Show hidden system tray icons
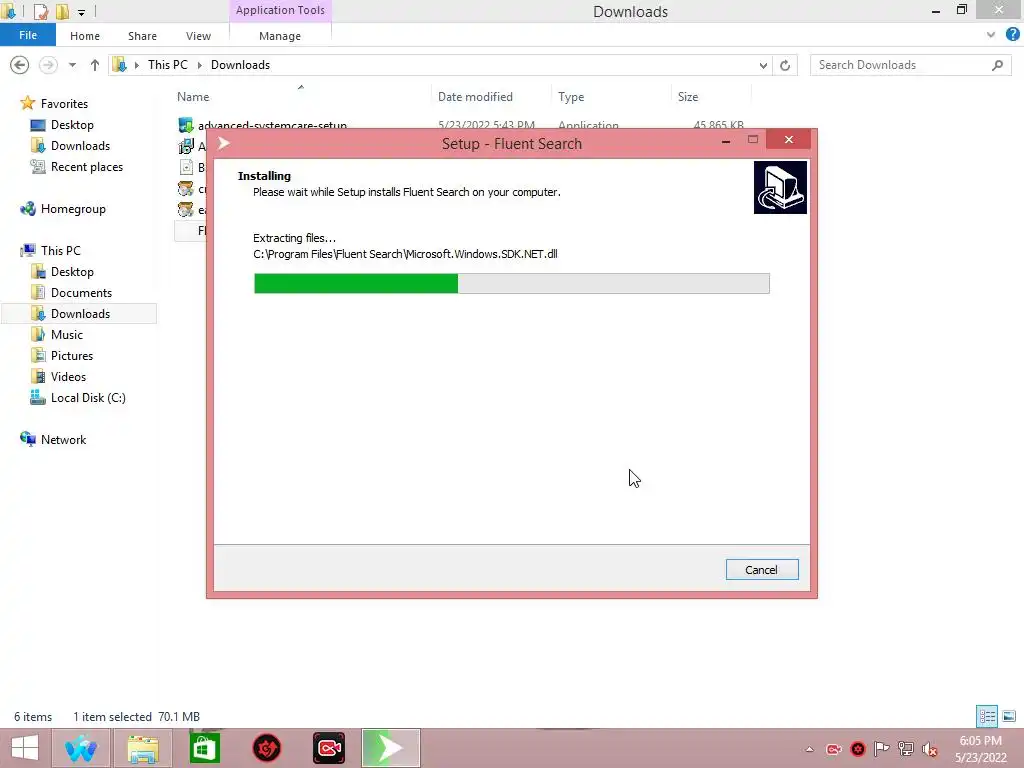The image size is (1024, 768). point(809,749)
